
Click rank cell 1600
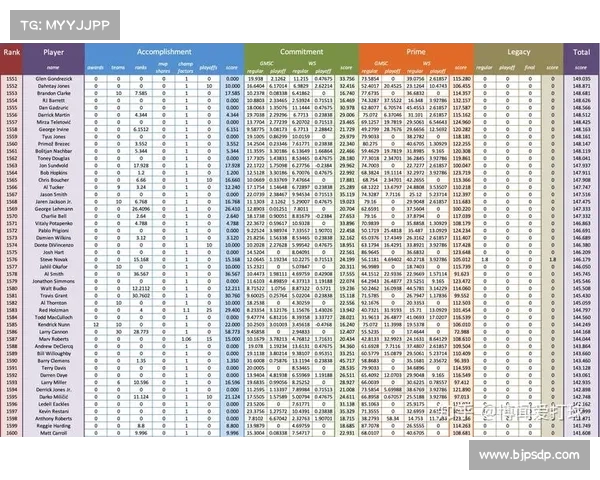click(12, 433)
